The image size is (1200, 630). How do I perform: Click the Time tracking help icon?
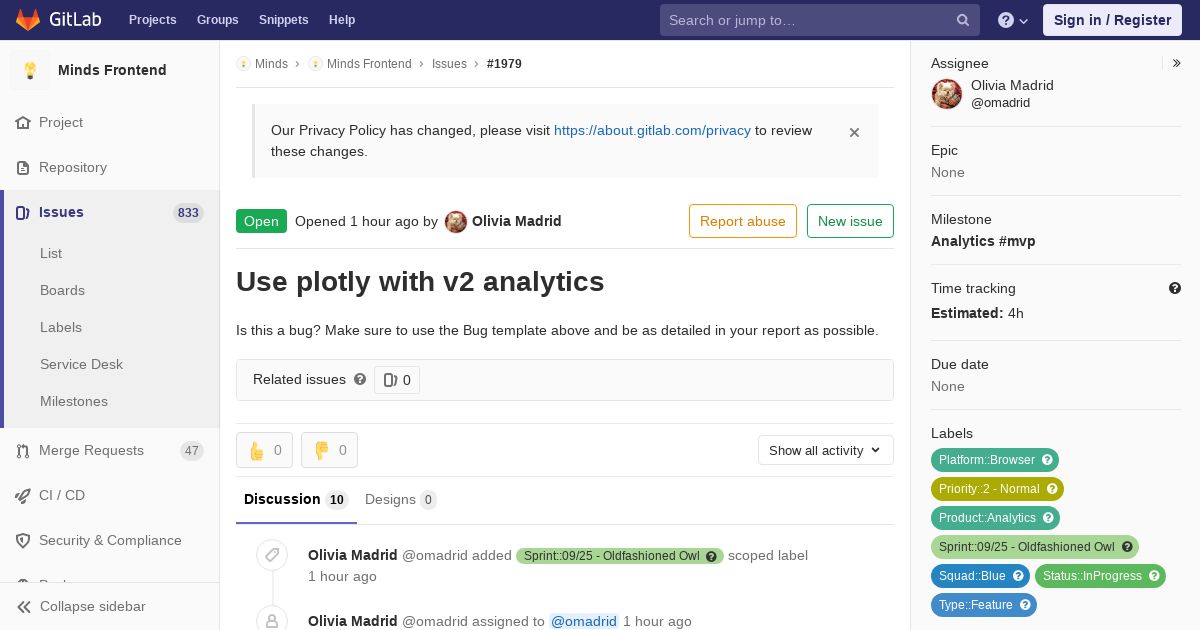tap(1175, 288)
